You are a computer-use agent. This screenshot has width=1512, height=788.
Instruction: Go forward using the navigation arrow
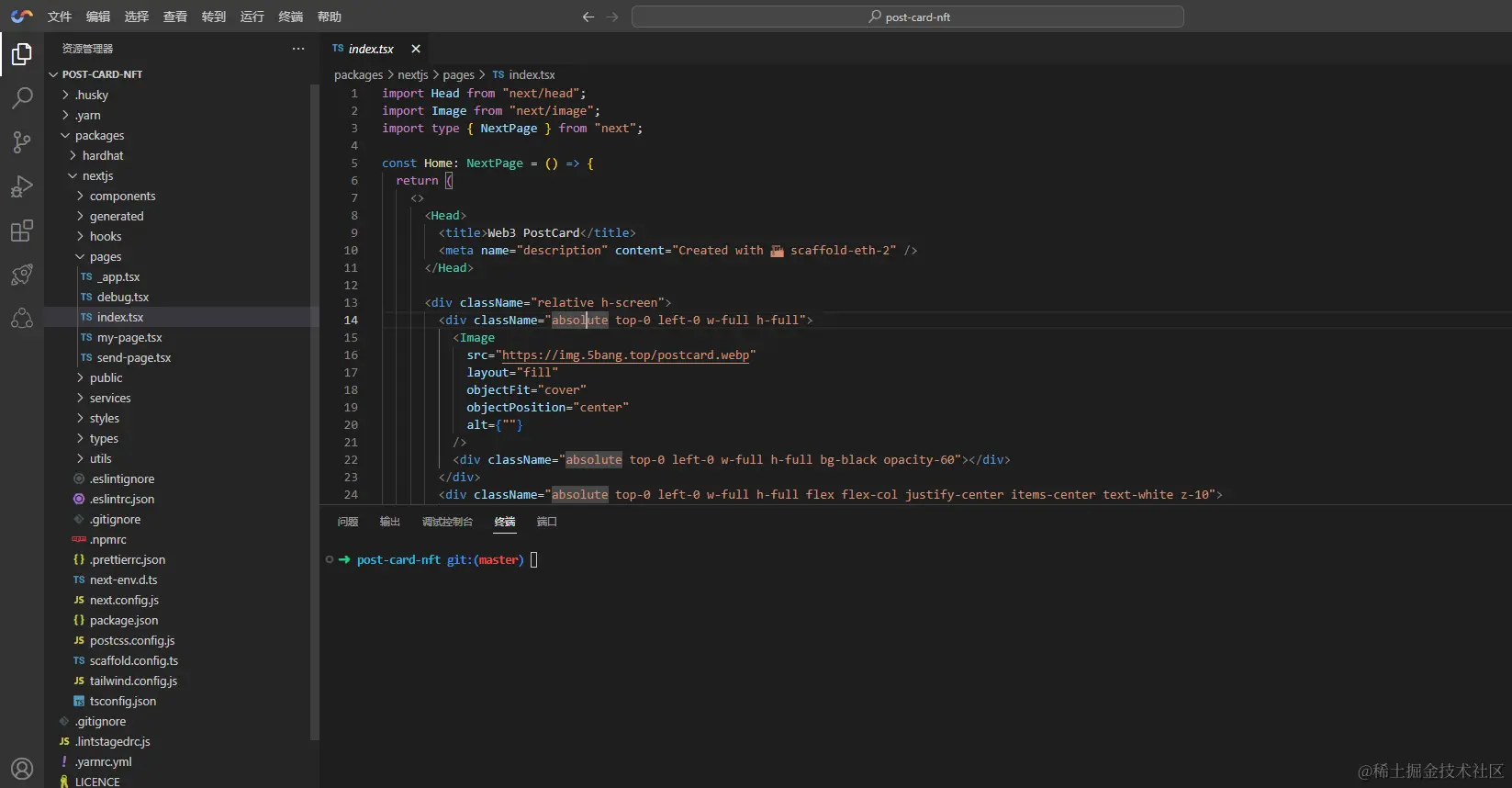[x=613, y=17]
